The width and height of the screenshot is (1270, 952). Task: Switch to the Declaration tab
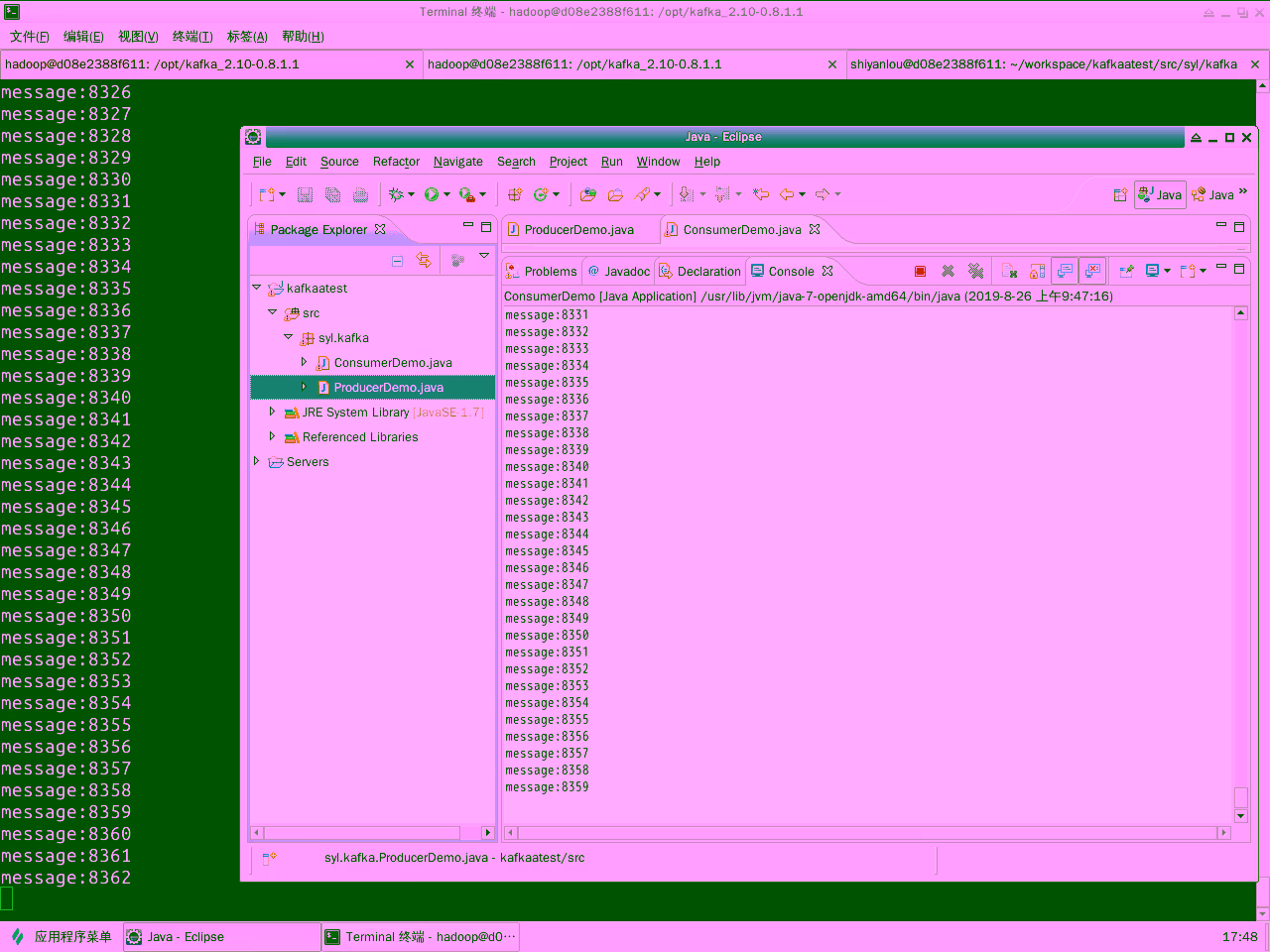click(700, 271)
